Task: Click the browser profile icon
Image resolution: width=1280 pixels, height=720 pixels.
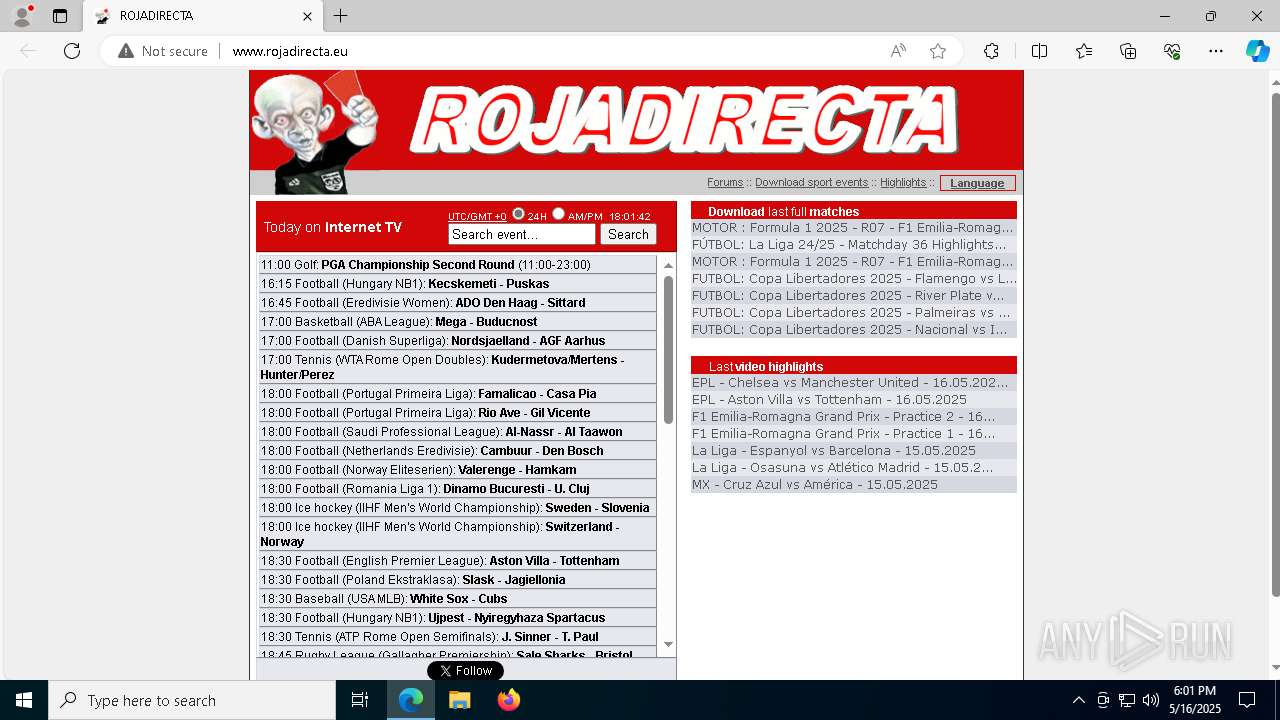Action: click(22, 16)
